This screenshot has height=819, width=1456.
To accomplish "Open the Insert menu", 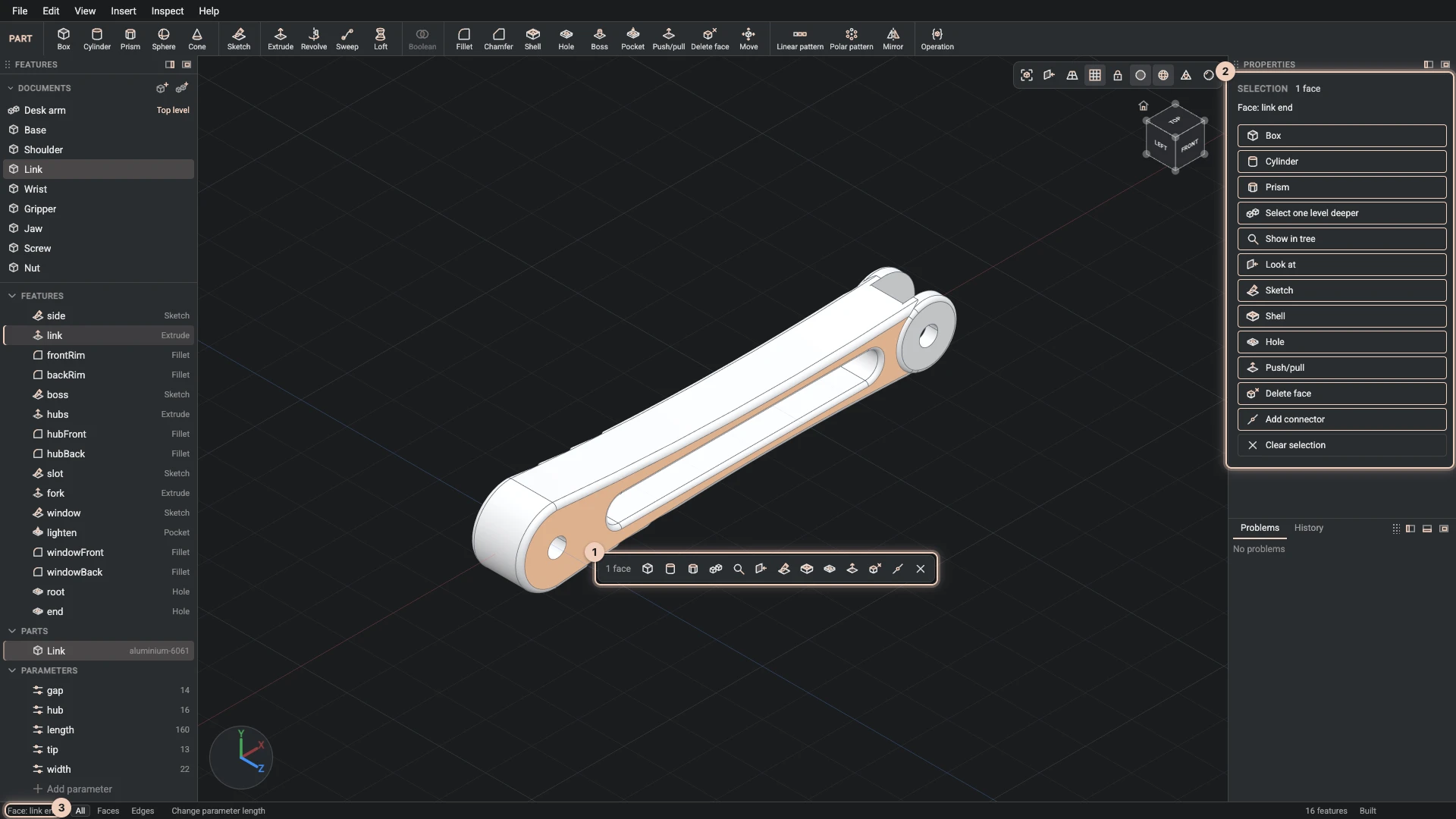I will point(124,11).
